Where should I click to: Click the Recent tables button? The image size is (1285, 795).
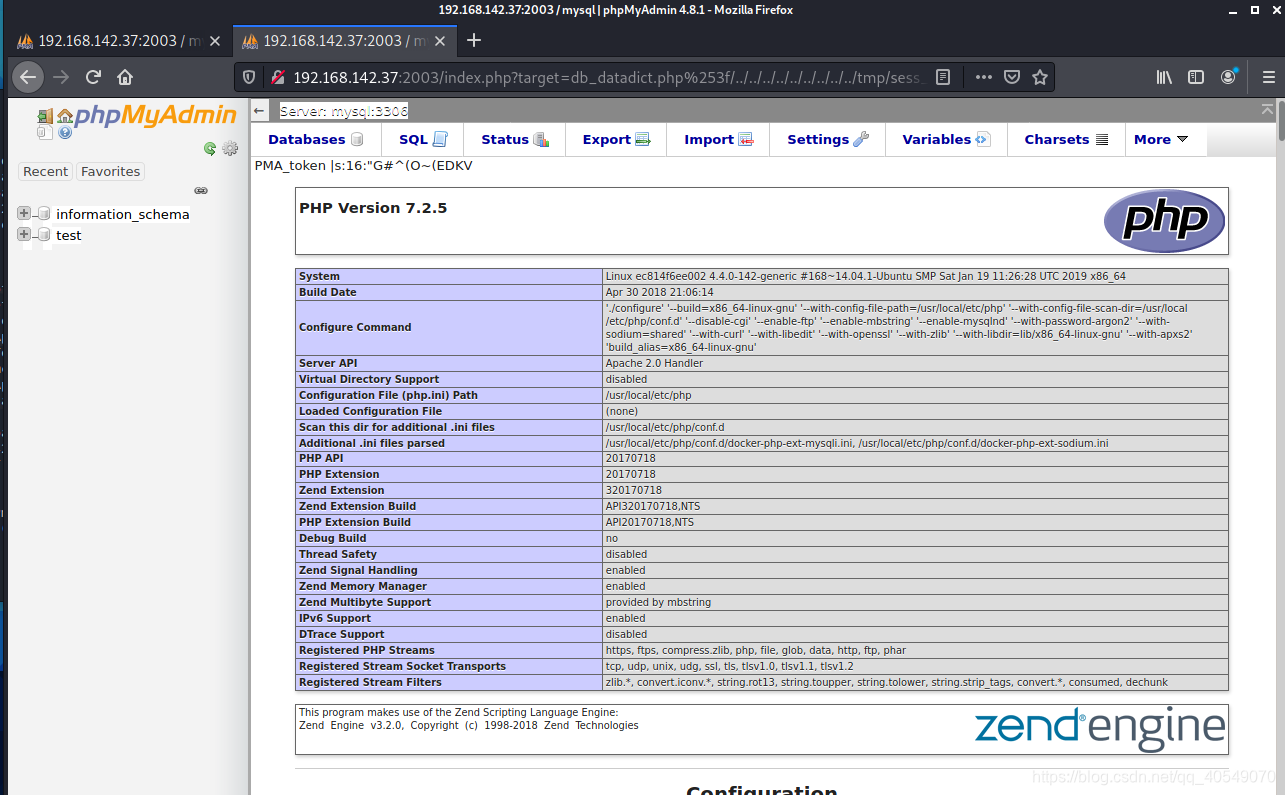[x=45, y=171]
